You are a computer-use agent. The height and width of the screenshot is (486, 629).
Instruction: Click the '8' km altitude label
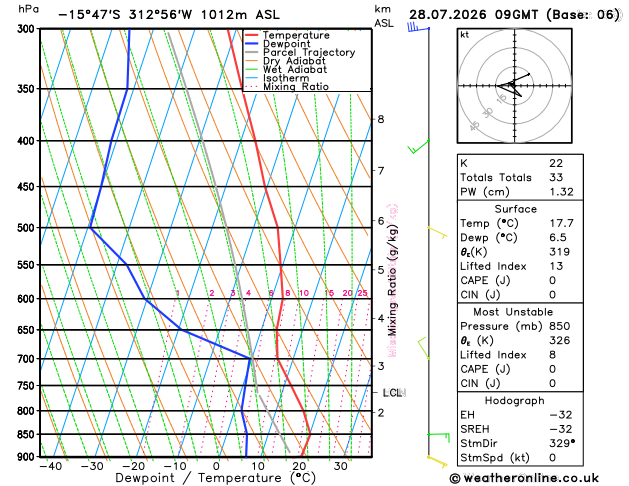[x=380, y=119]
